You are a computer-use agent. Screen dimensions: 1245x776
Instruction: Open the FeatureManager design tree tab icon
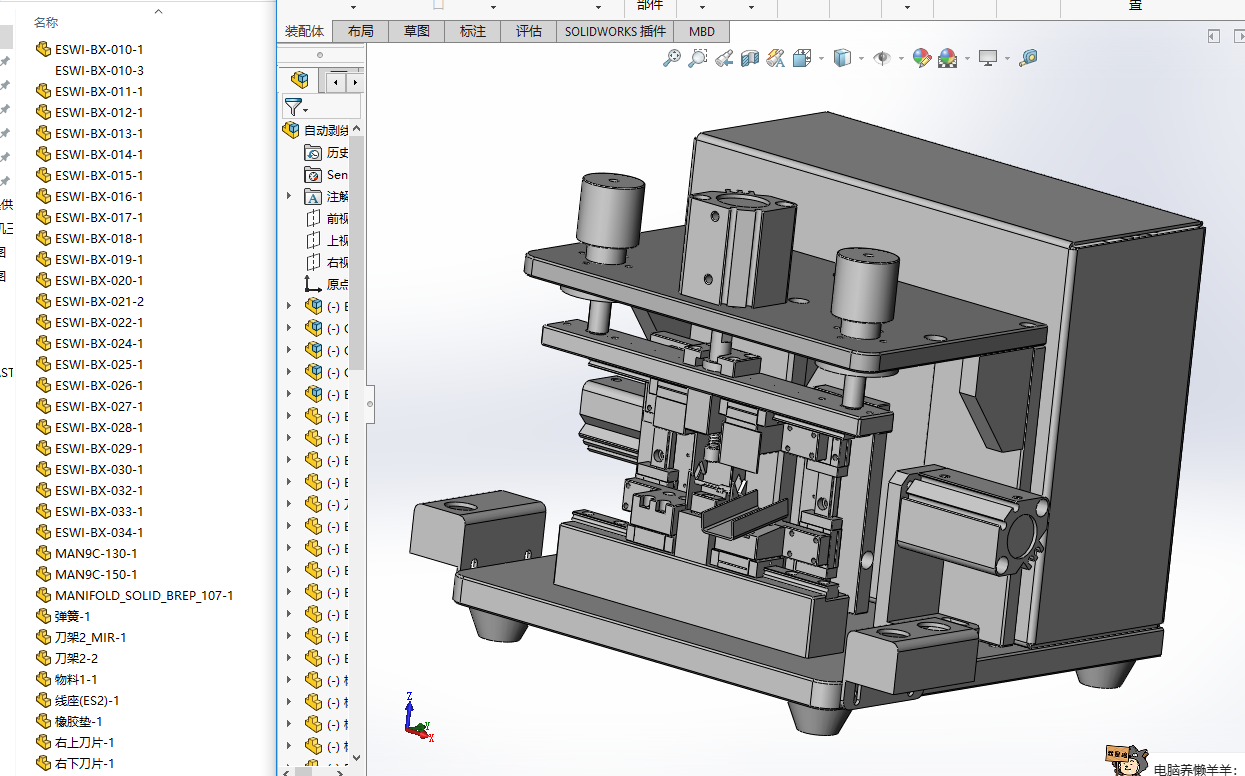pos(299,80)
